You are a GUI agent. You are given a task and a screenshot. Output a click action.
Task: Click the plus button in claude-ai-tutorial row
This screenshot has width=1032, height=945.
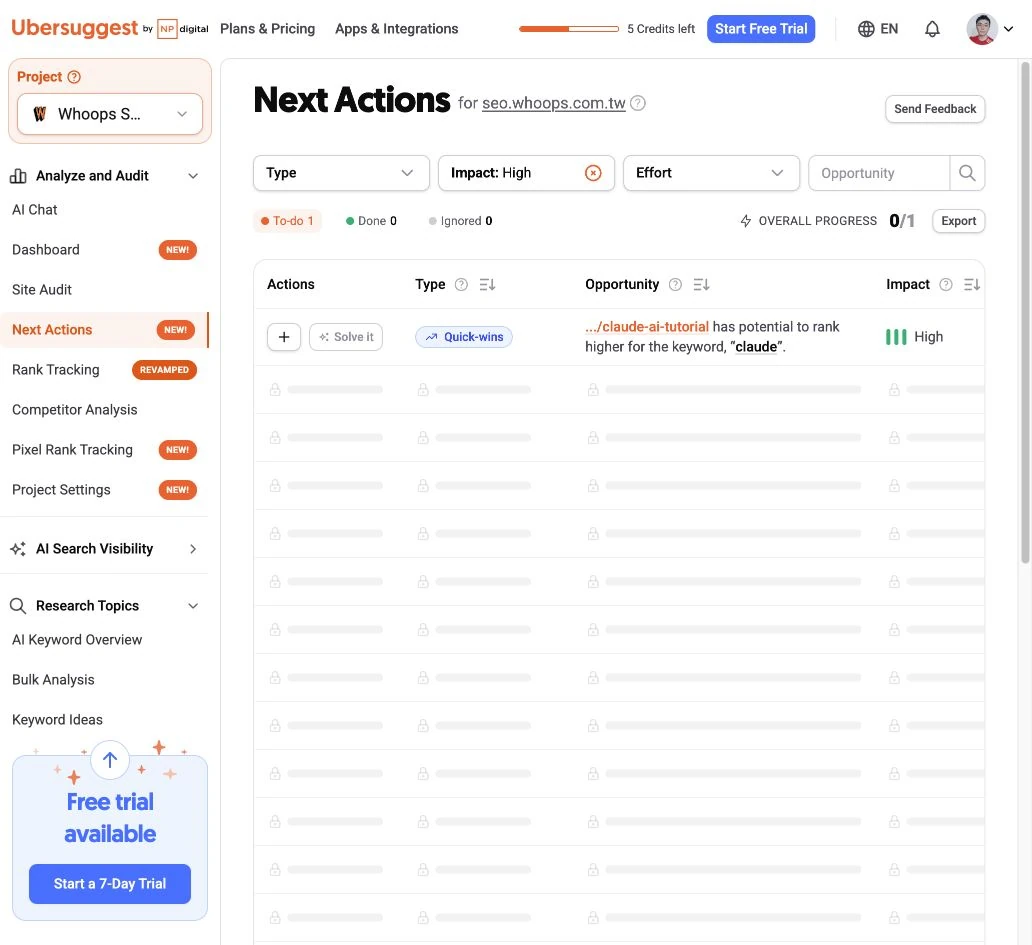284,337
